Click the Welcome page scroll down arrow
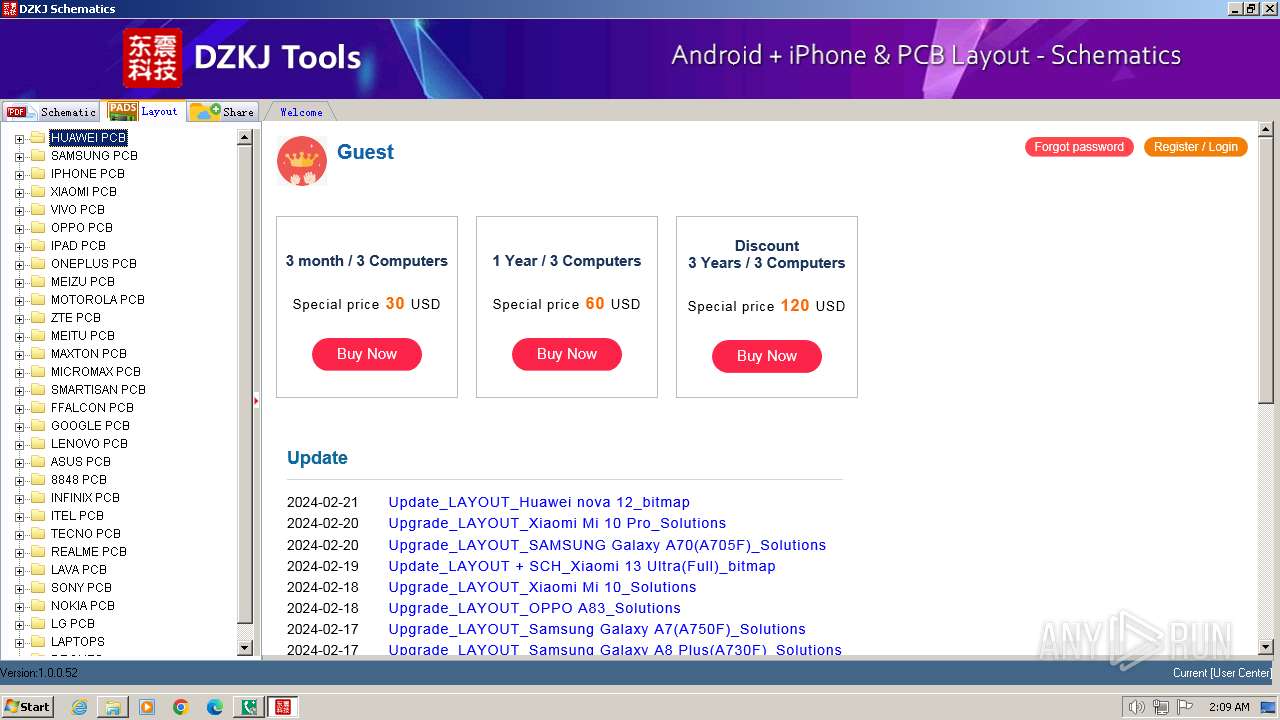Viewport: 1280px width, 720px height. click(1265, 647)
